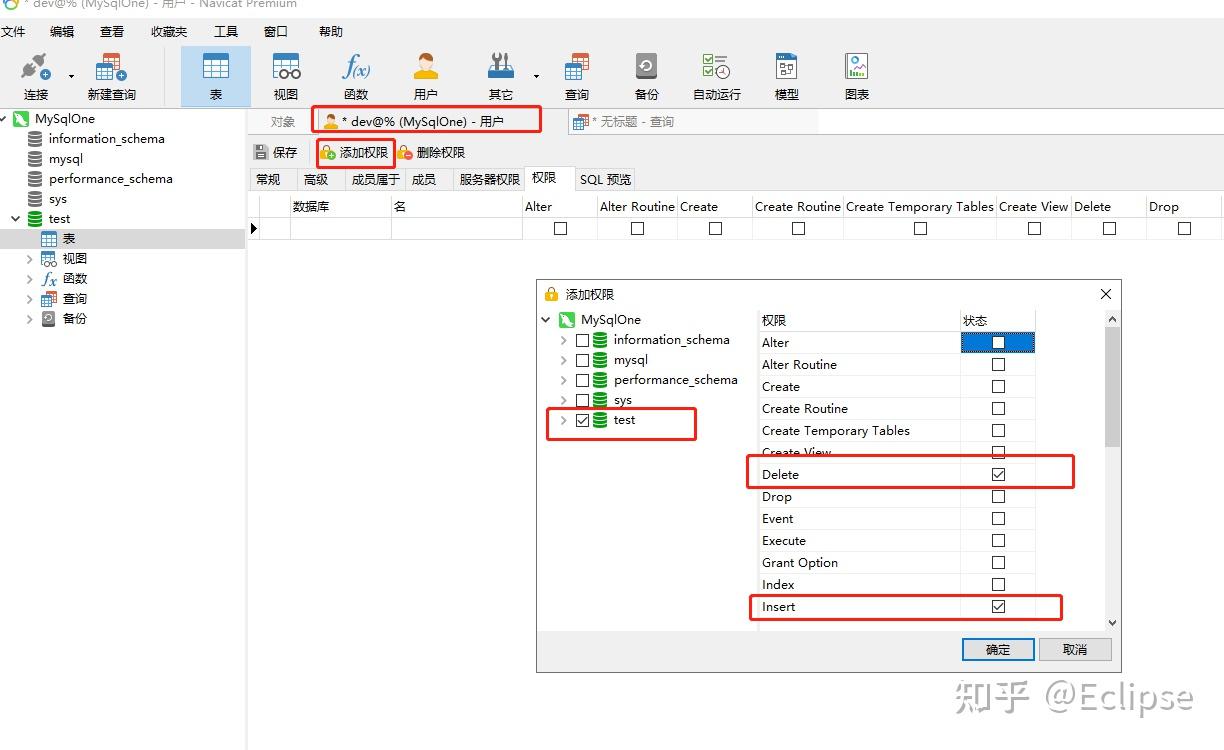Enable Grant Option checkbox in dialog

(x=998, y=563)
